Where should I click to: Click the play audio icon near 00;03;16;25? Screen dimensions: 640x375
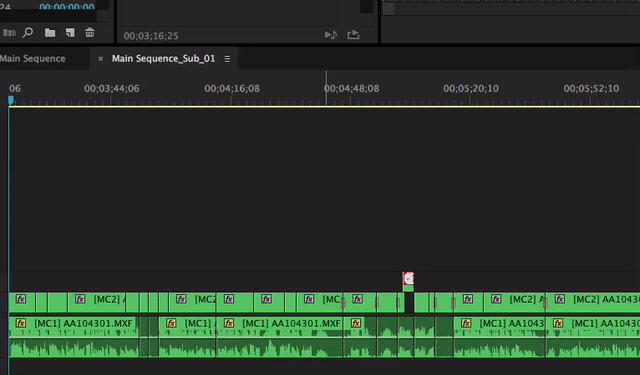pos(331,35)
